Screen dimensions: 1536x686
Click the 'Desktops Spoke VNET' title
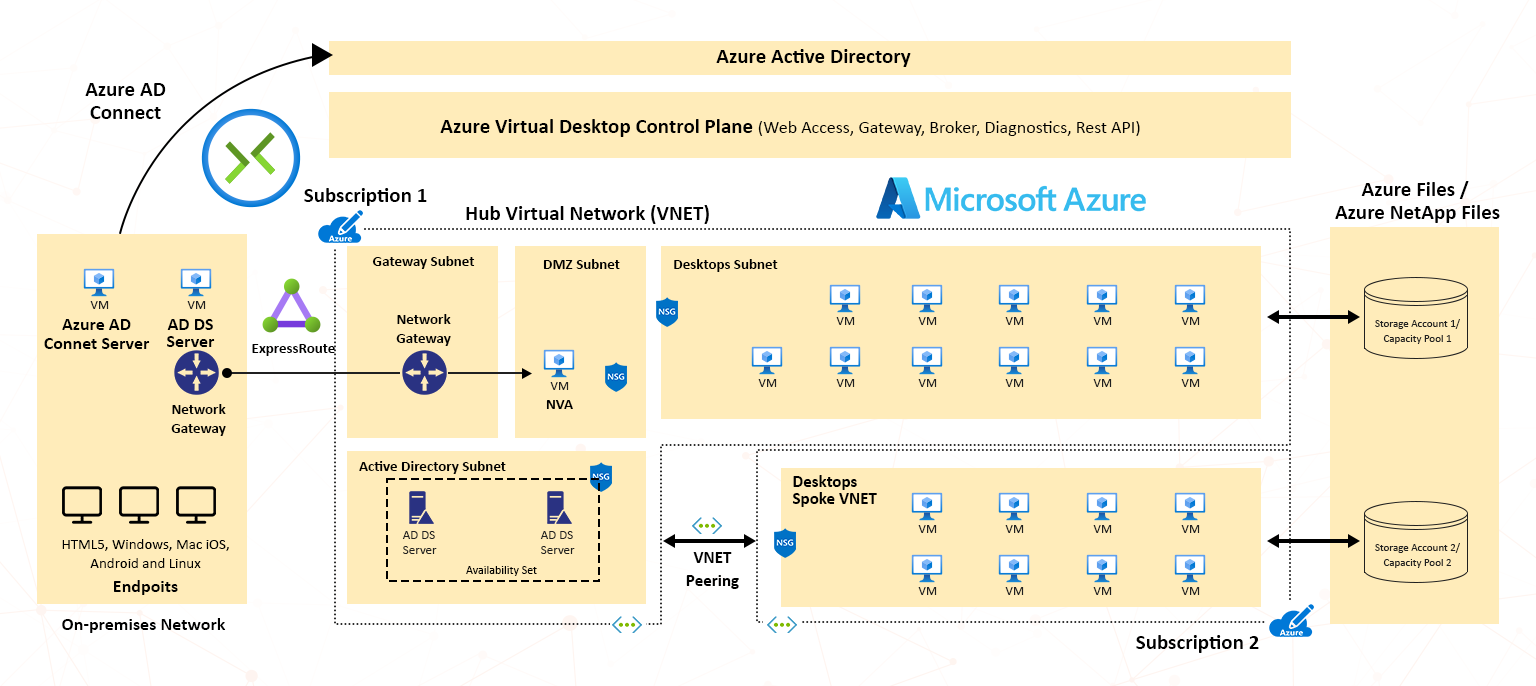[x=835, y=490]
